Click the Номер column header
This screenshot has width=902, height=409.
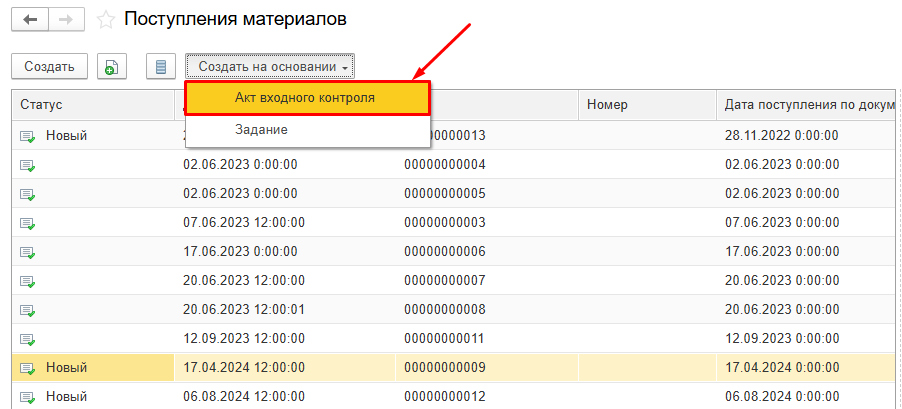[606, 104]
